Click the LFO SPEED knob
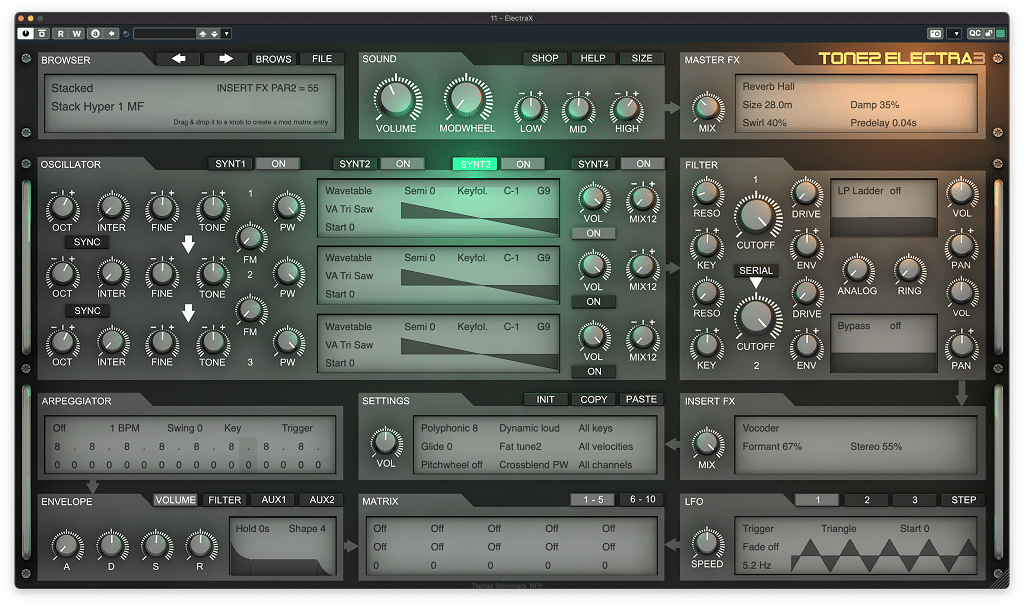Viewport: 1024px width, 606px height. 707,542
